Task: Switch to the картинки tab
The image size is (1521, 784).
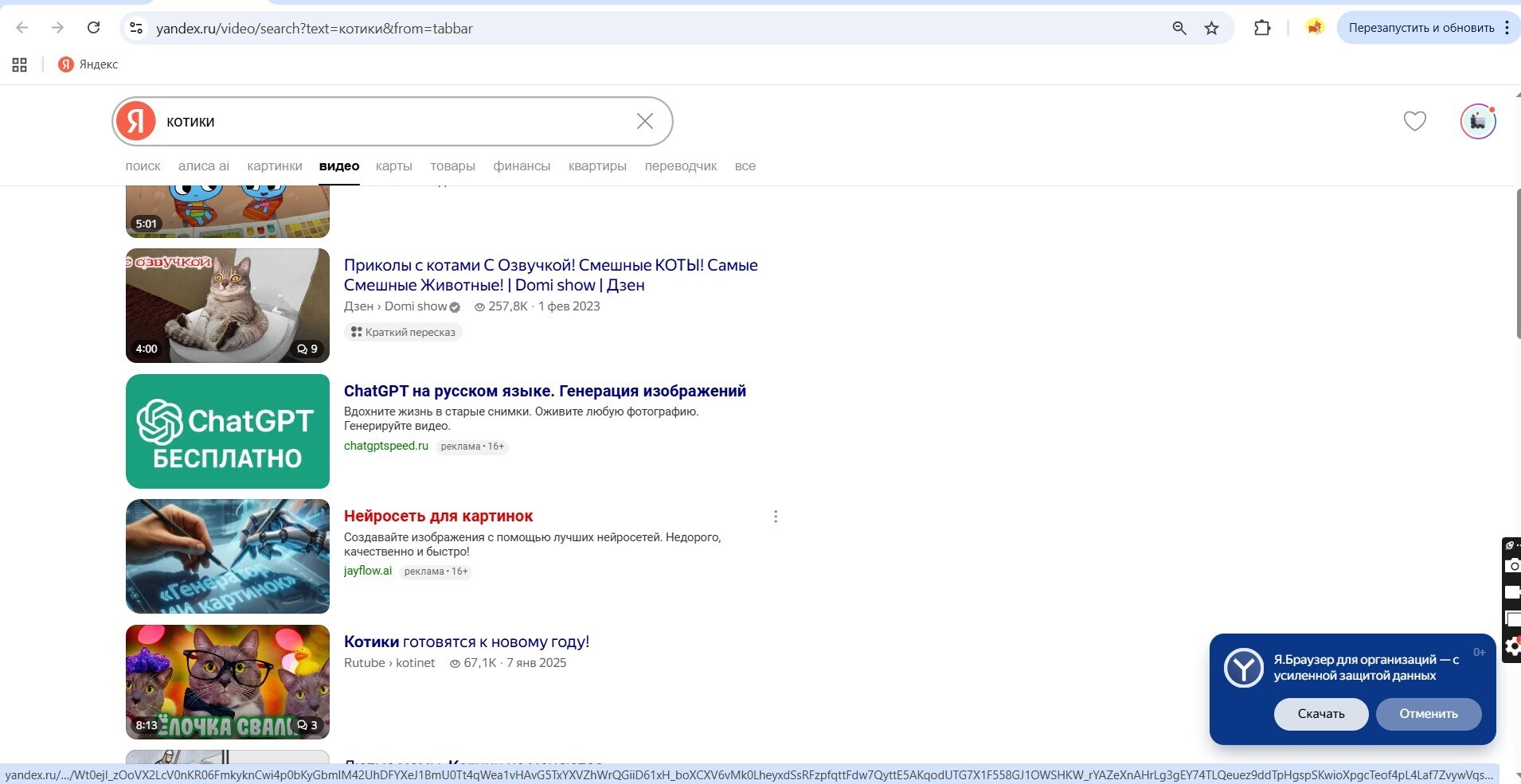Action: click(x=275, y=166)
